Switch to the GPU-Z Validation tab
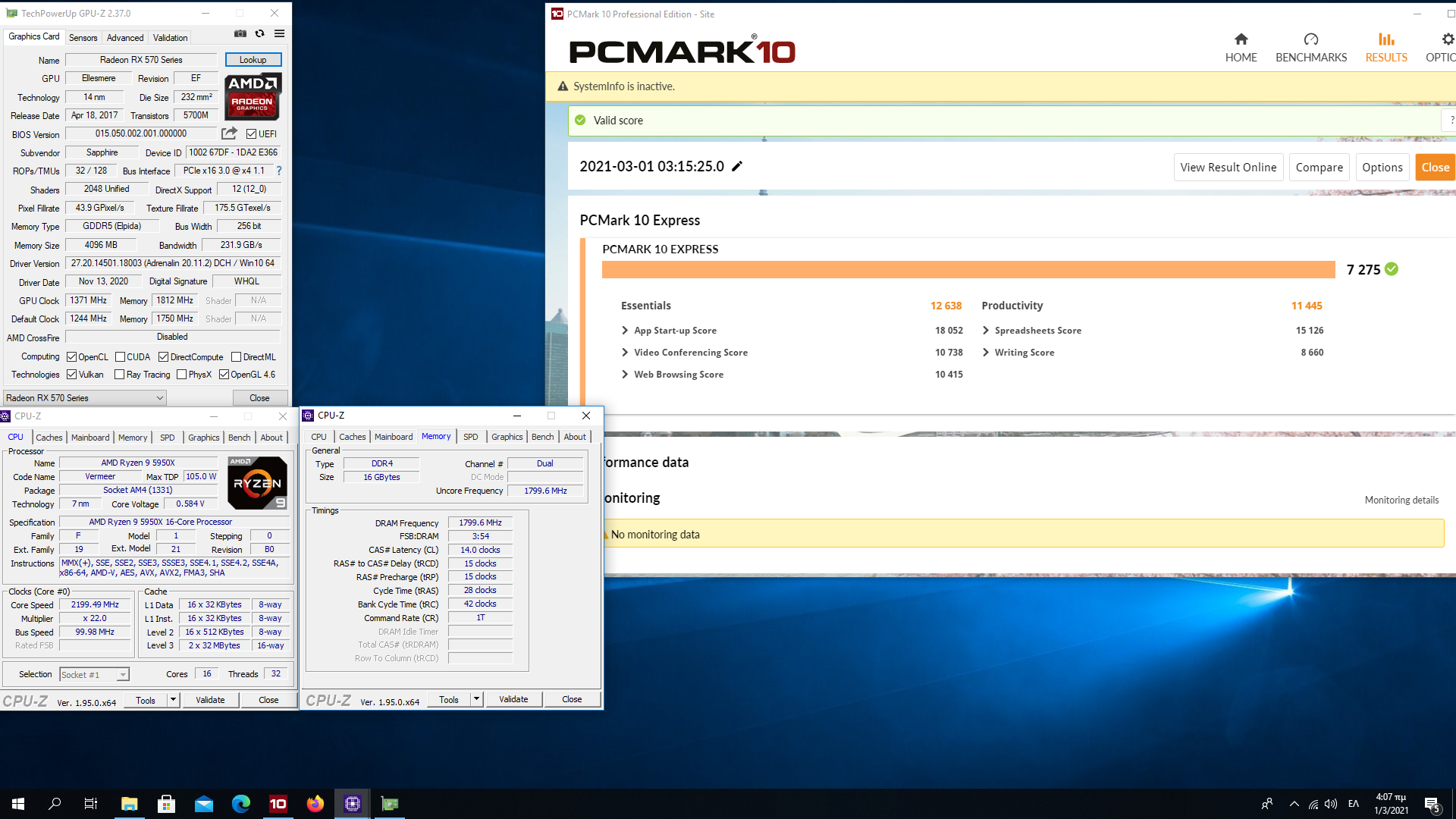This screenshot has width=1456, height=819. tap(170, 38)
